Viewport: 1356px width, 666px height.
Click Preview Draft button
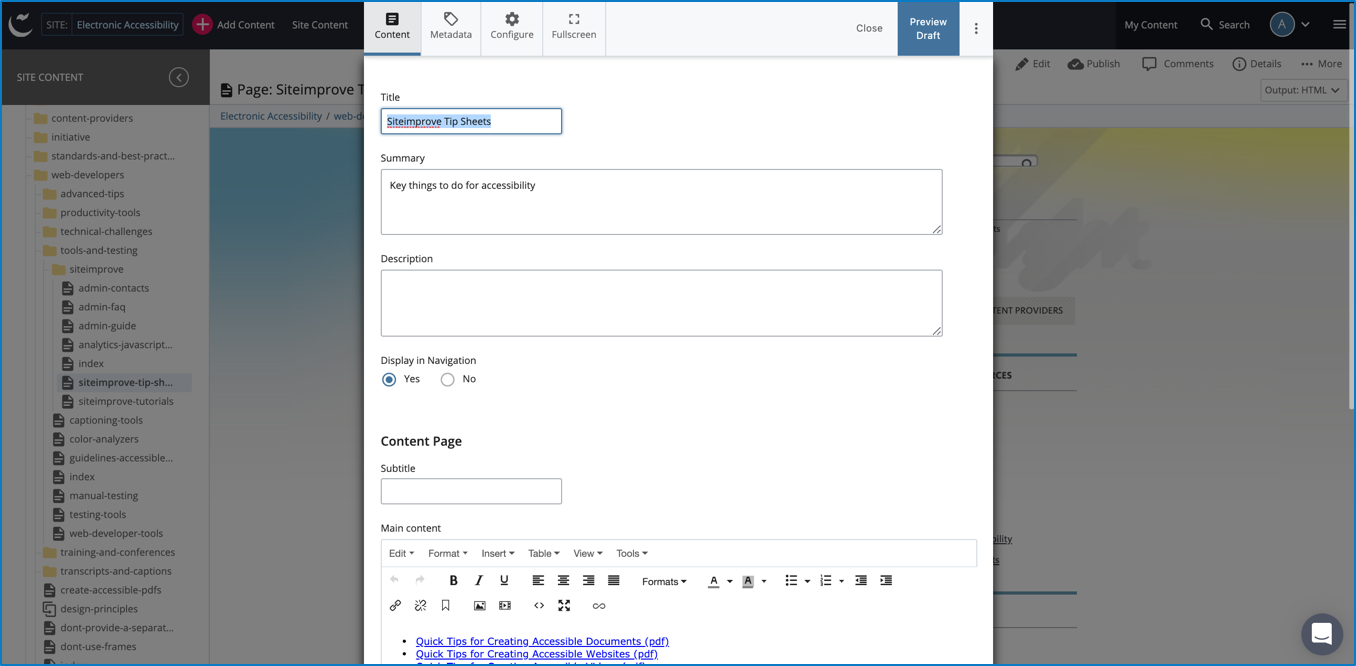[928, 29]
